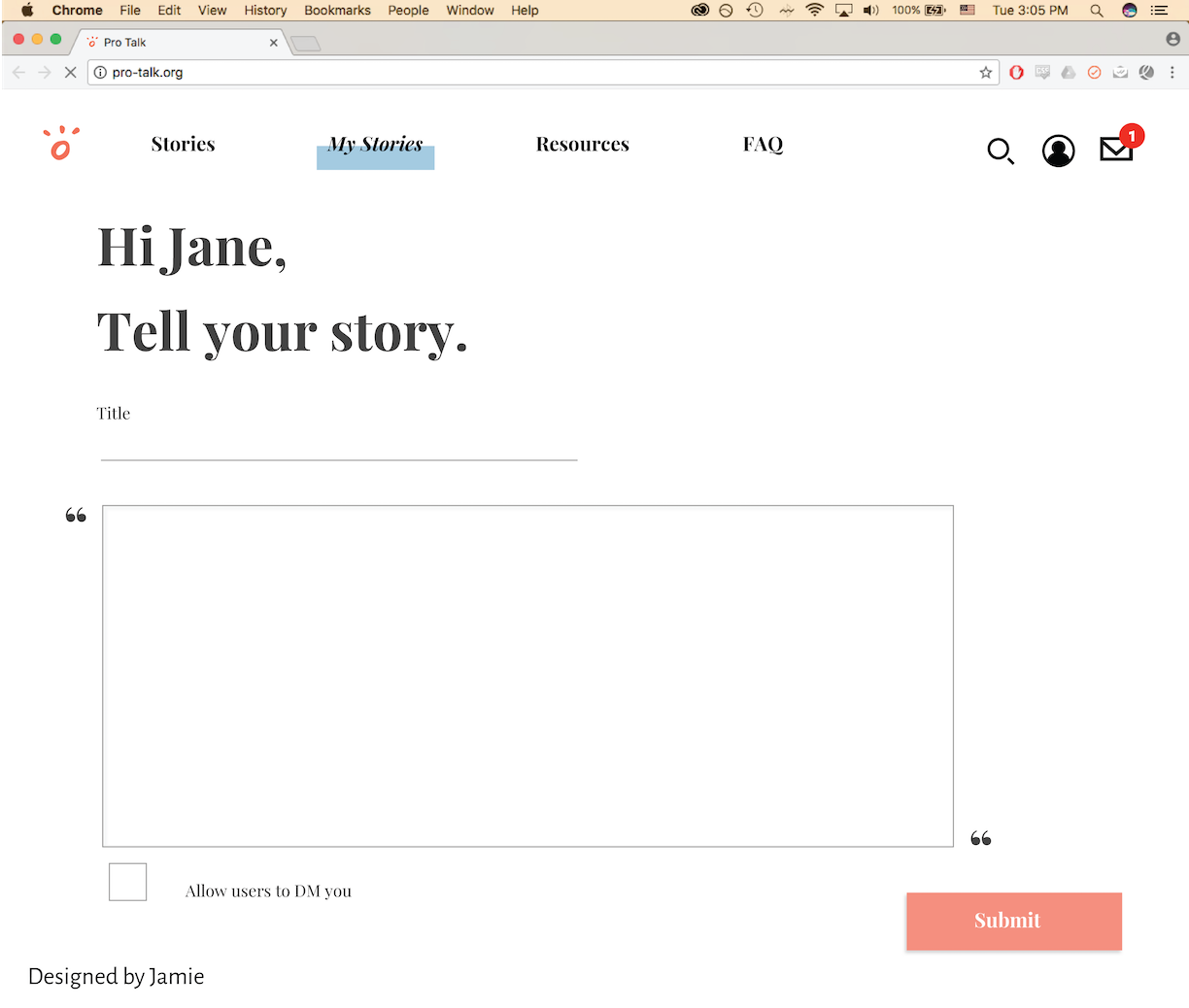Click the 'Allow users to DM you' label
This screenshot has width=1189, height=1008.
pyautogui.click(x=268, y=890)
